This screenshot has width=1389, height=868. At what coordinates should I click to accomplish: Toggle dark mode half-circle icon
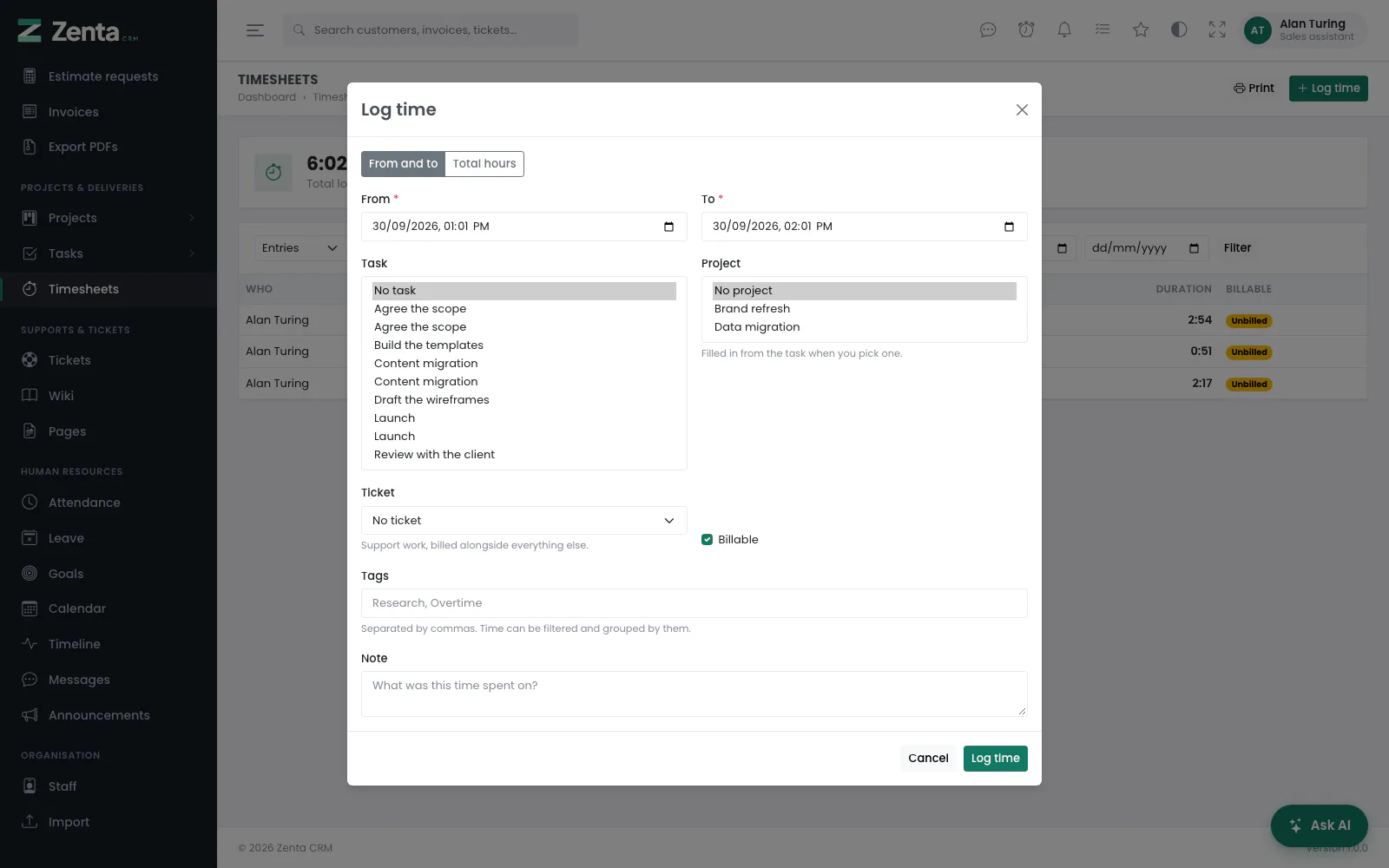(1179, 30)
